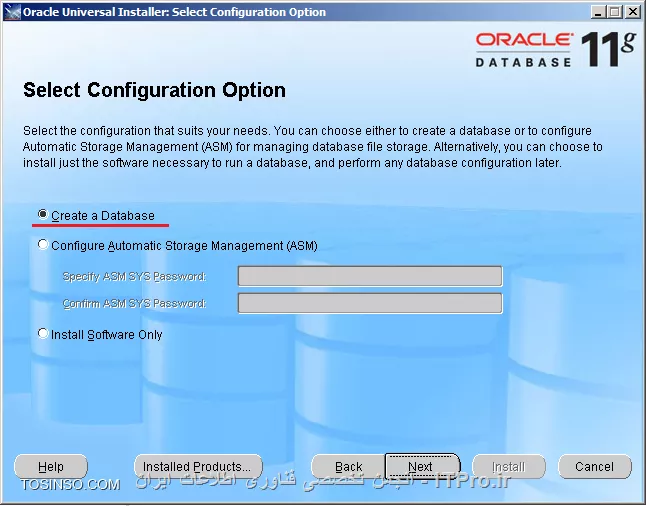This screenshot has width=646, height=506.
Task: Cancel the Oracle installer
Action: 595,466
